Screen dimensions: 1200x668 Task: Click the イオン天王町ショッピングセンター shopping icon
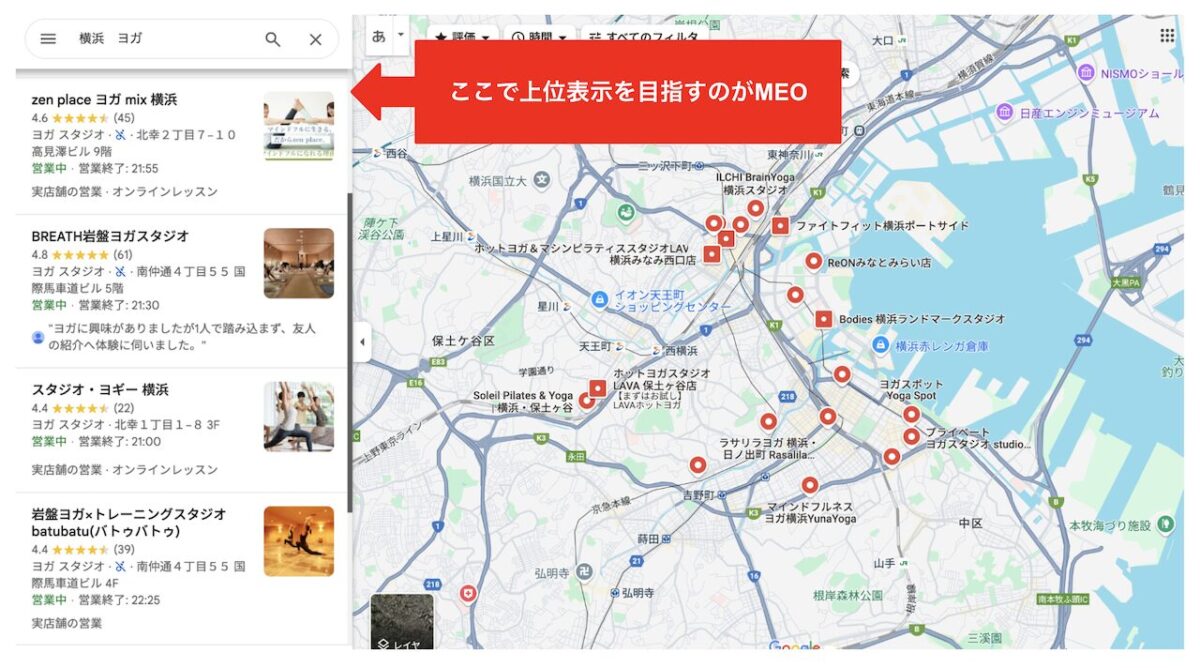click(600, 298)
